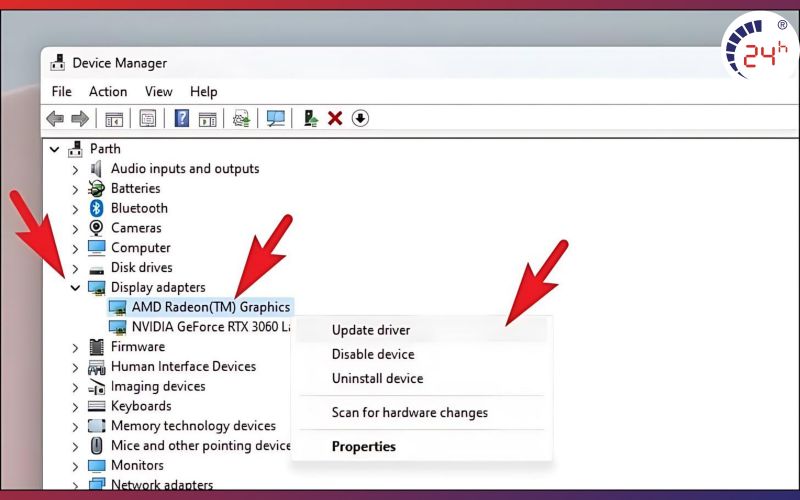This screenshot has width=800, height=500.
Task: Click the Batteries icon
Action: tap(96, 188)
